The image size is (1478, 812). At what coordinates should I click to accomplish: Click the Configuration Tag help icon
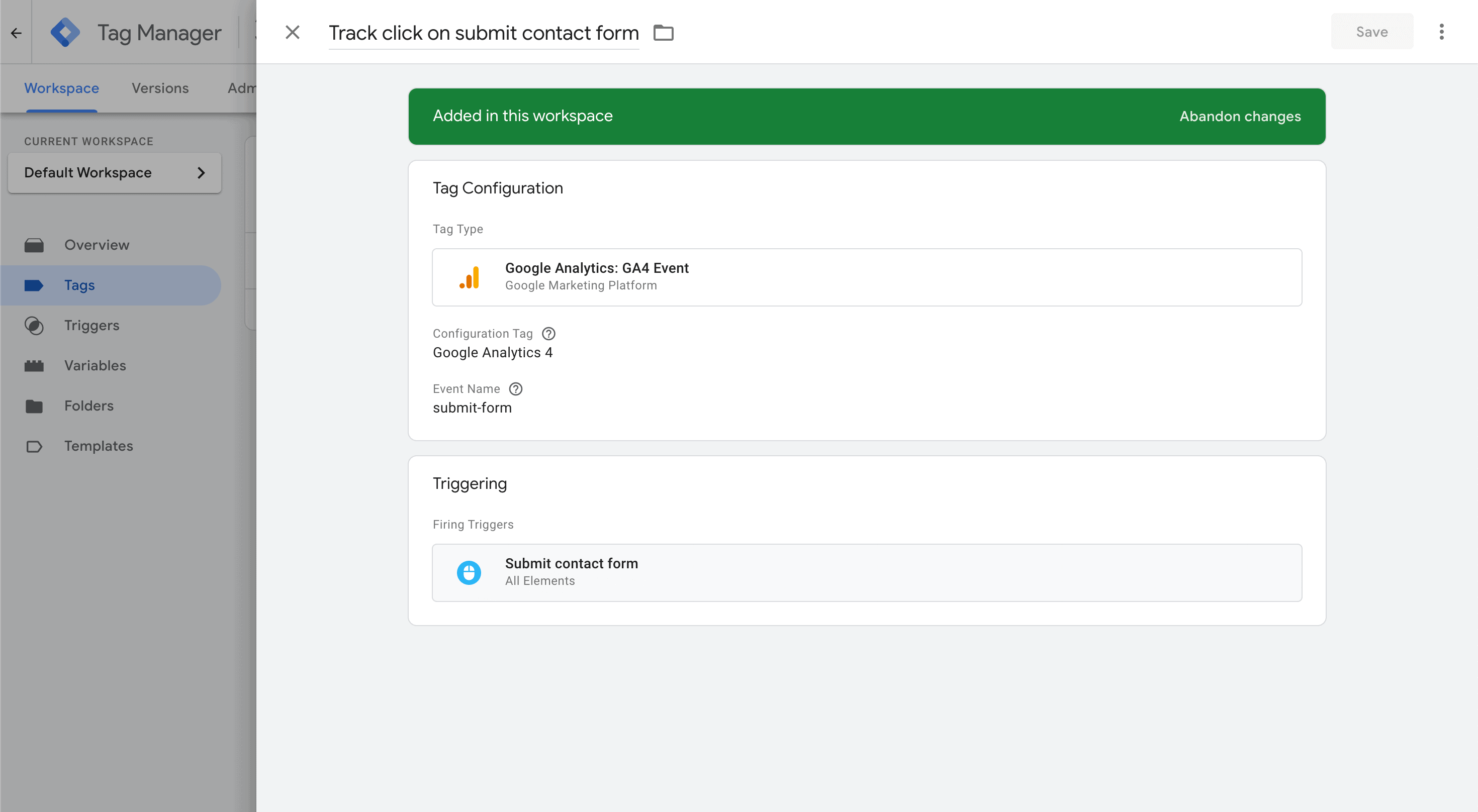(548, 333)
